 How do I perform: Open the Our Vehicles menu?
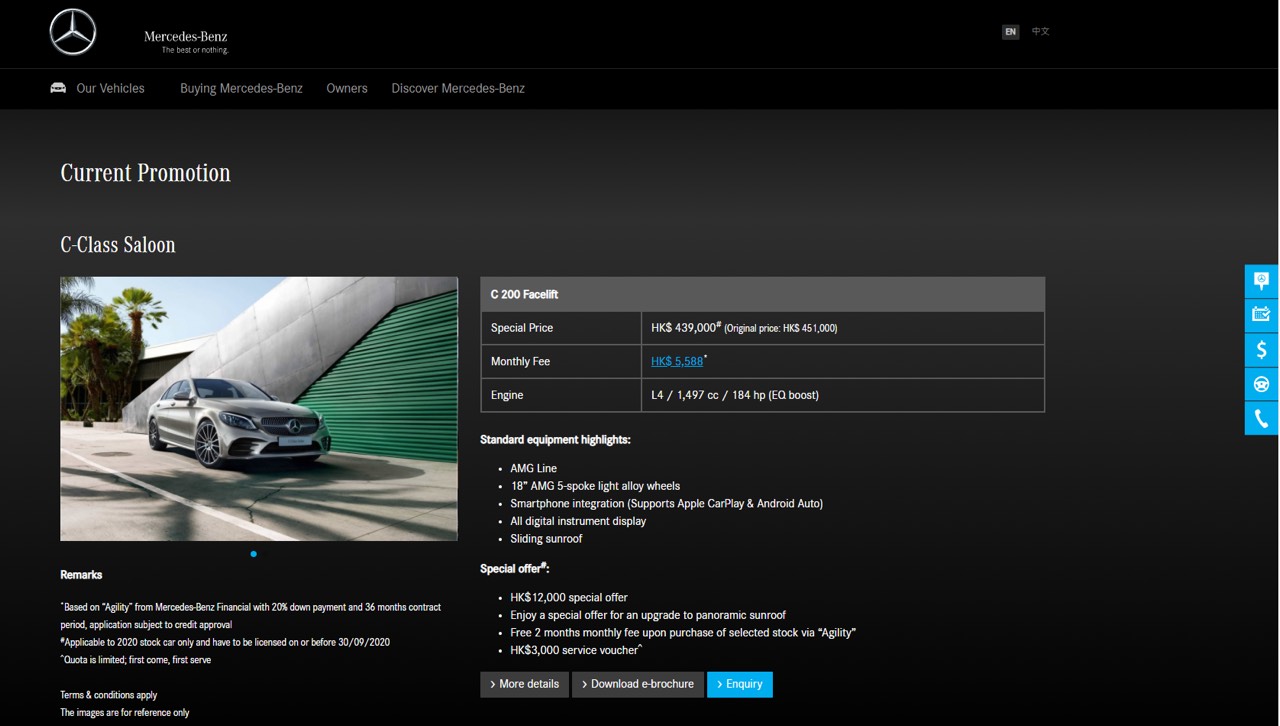pyautogui.click(x=110, y=88)
